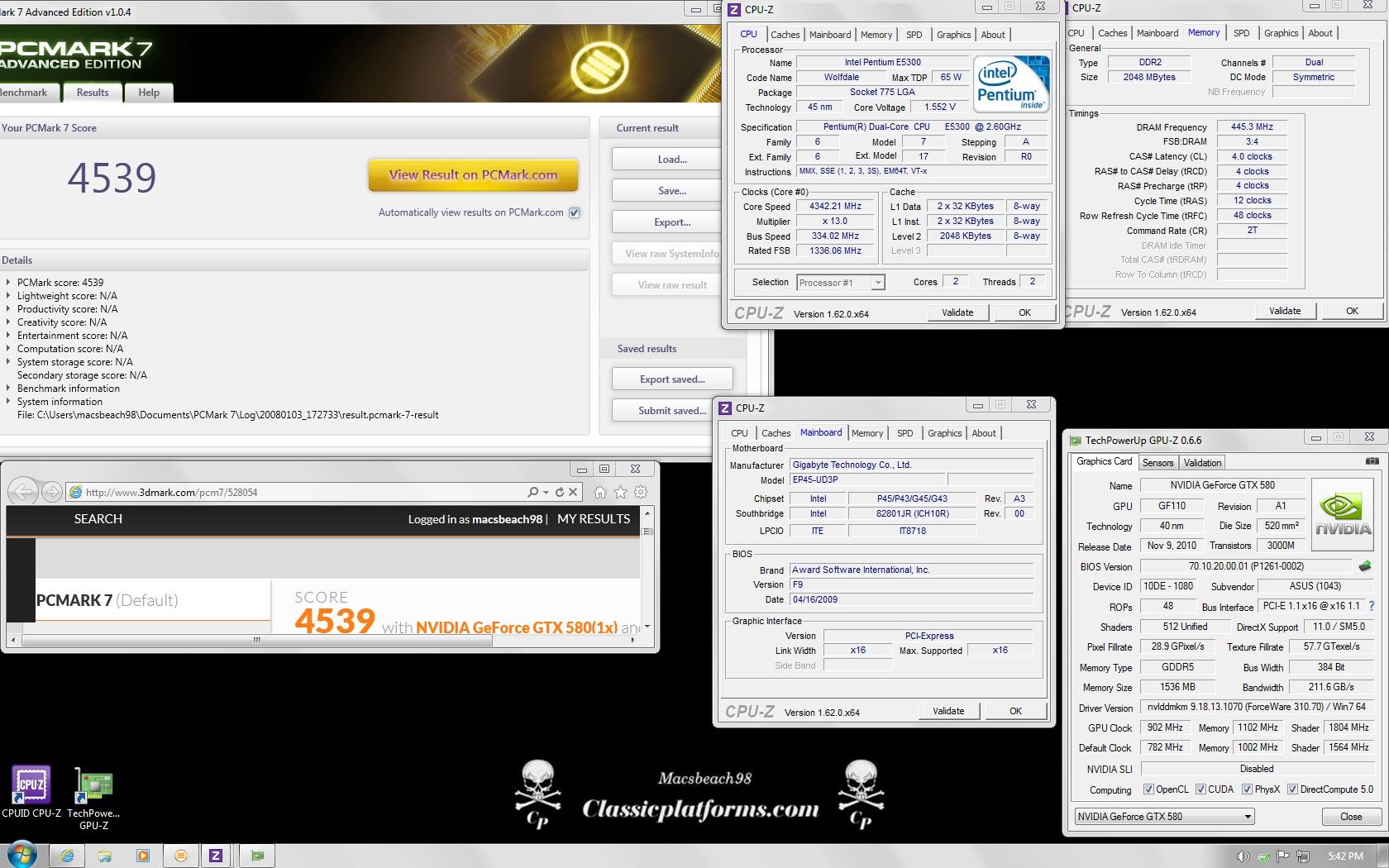The width and height of the screenshot is (1389, 868).
Task: Click the Windows Start orb
Action: tap(21, 855)
